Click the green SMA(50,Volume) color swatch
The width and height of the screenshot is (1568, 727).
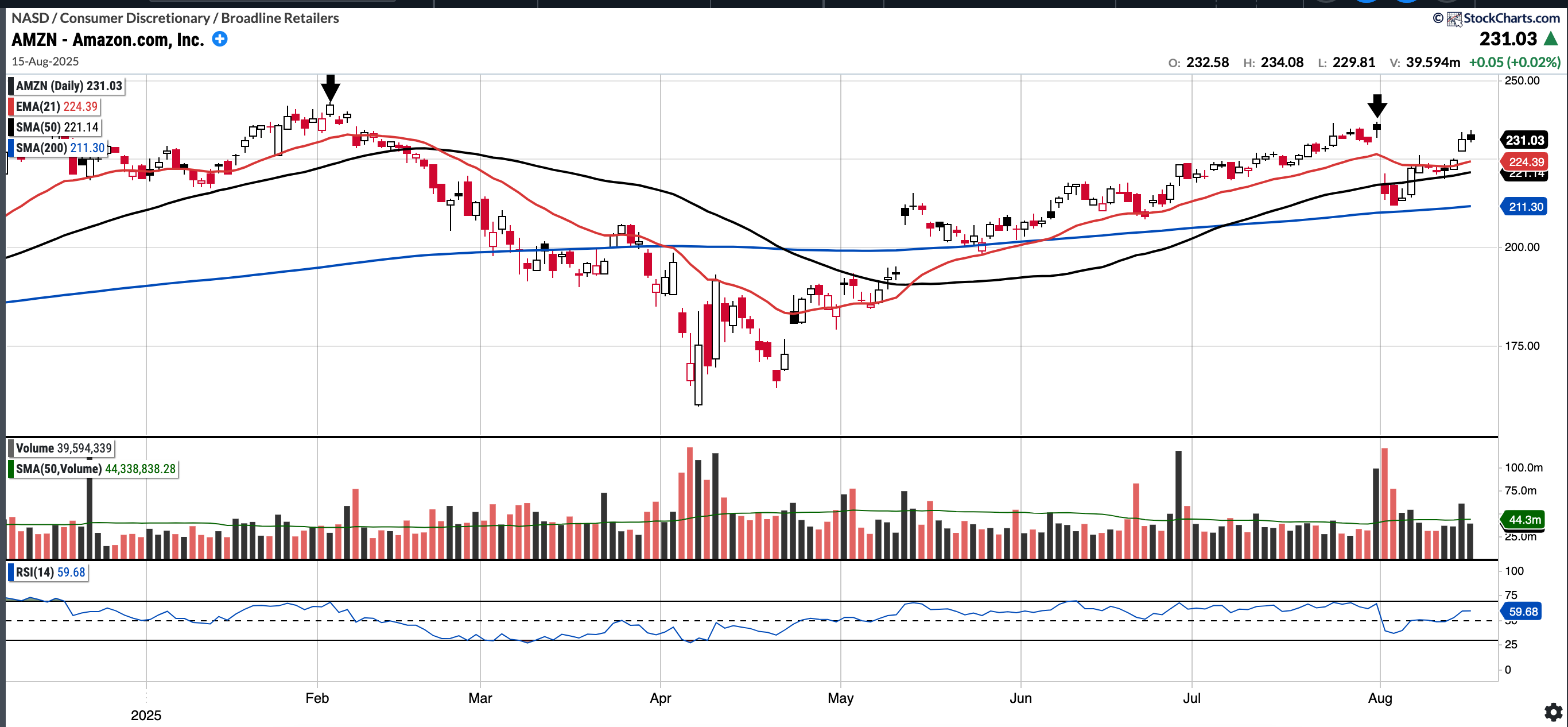point(10,469)
